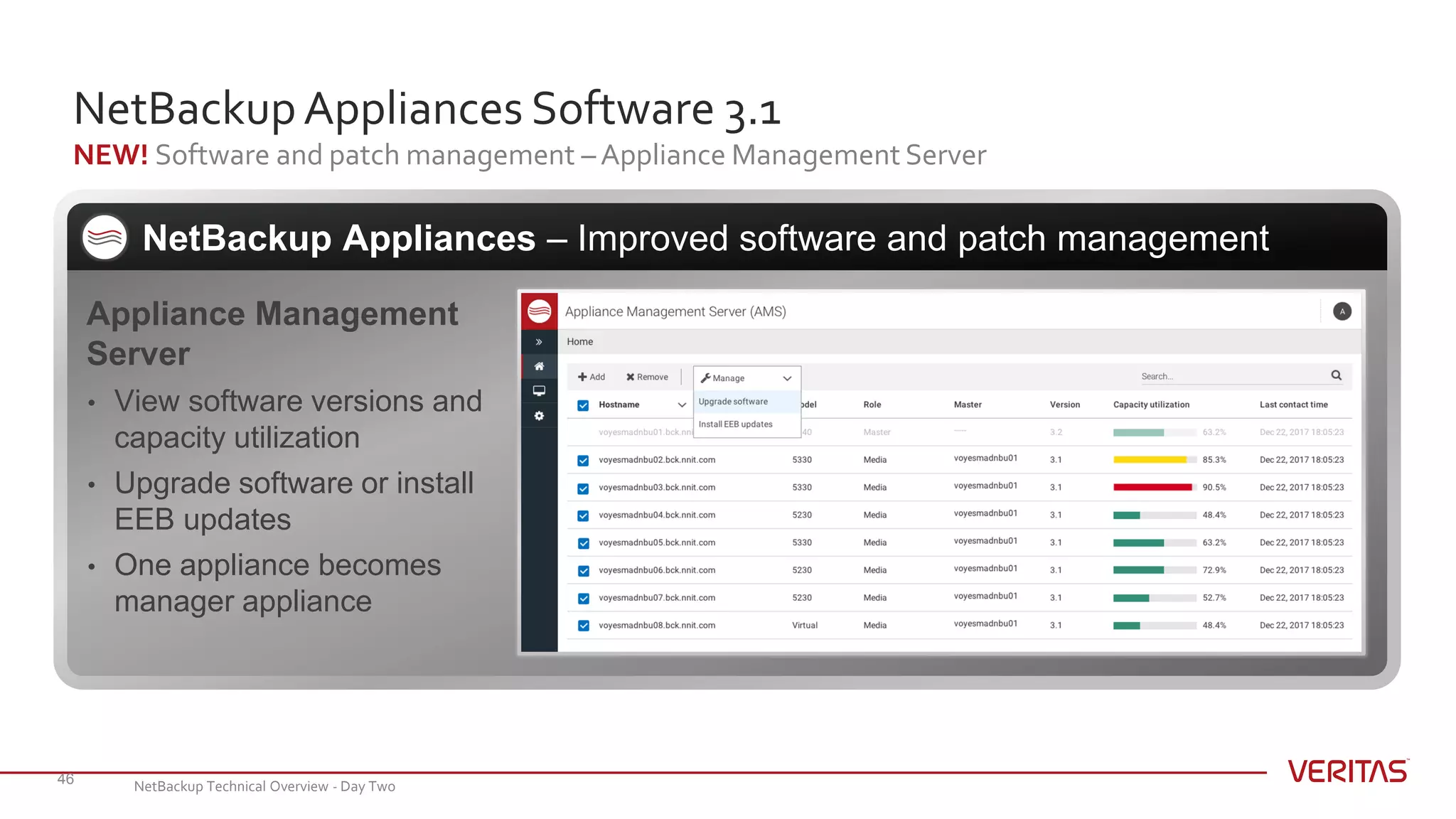
Task: Click hostname voyesmadnbu03.bck.nnit.com
Action: click(657, 488)
